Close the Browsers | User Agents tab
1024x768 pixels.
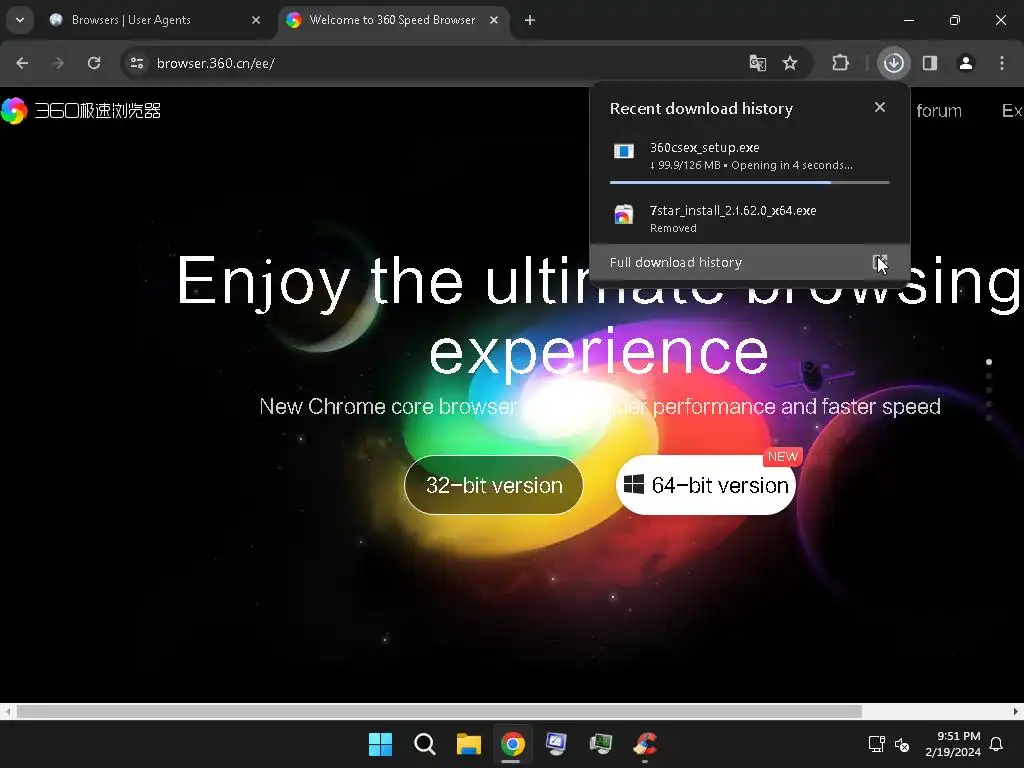coord(256,20)
